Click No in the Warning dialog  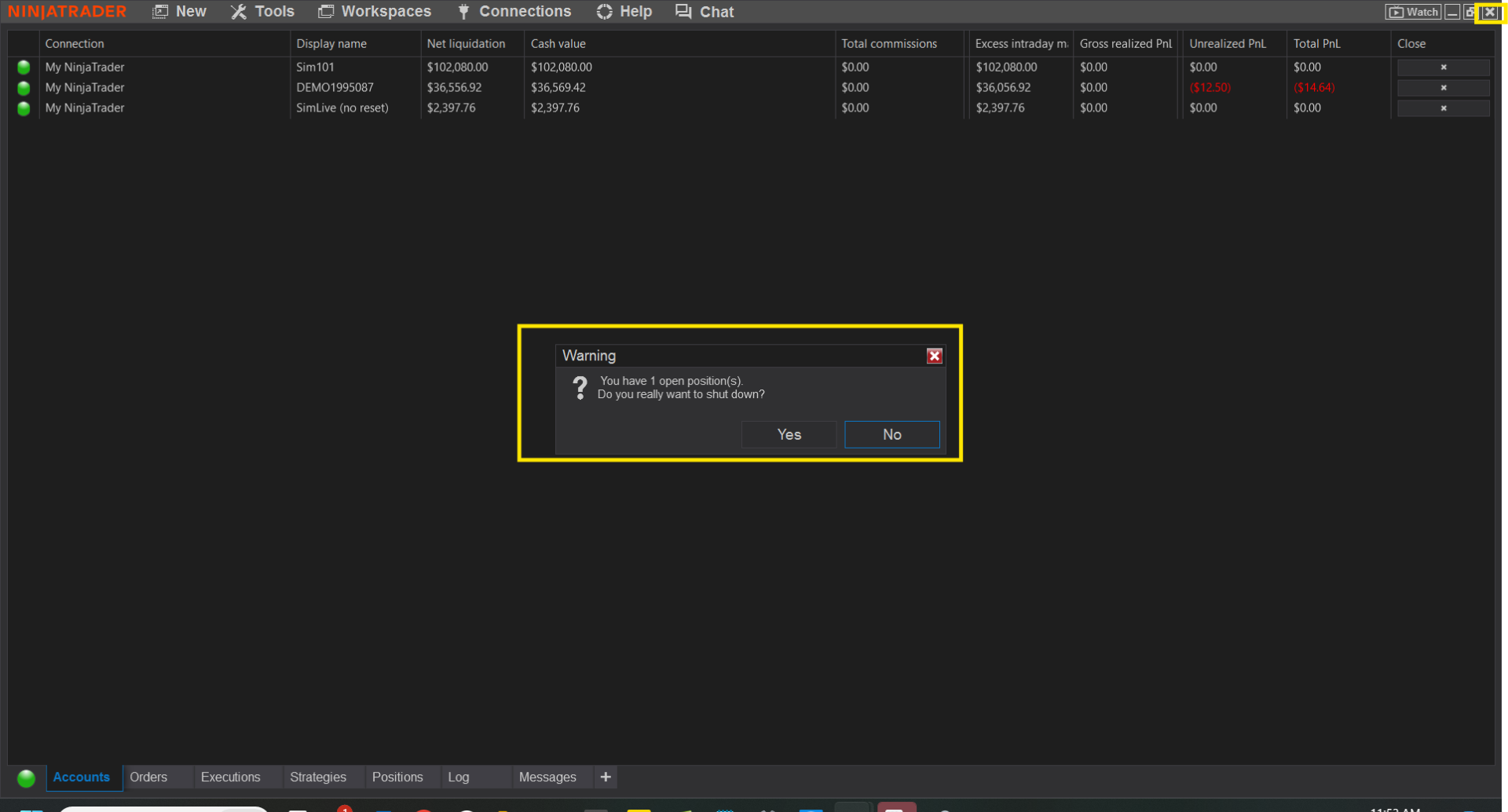coord(891,434)
